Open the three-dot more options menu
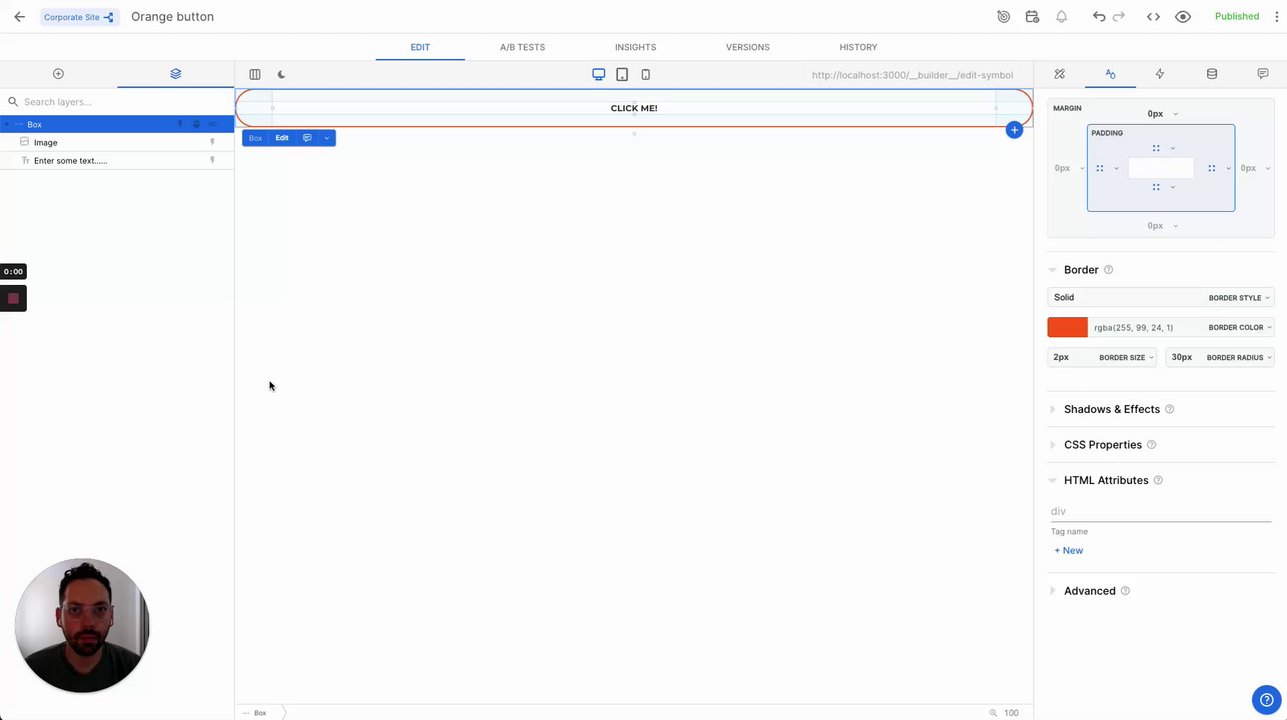 click(x=1276, y=17)
